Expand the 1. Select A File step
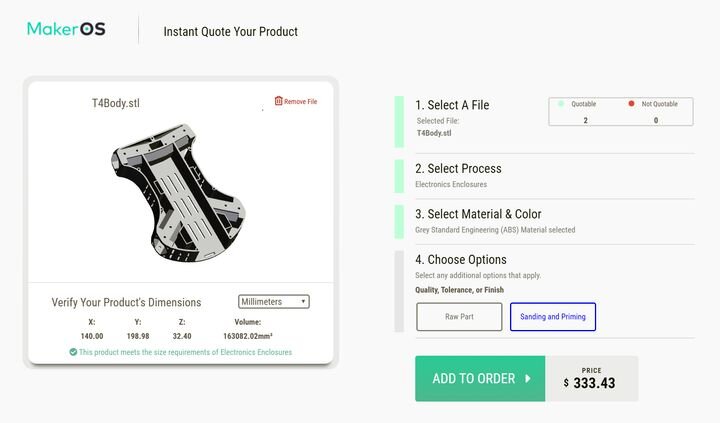 [458, 105]
